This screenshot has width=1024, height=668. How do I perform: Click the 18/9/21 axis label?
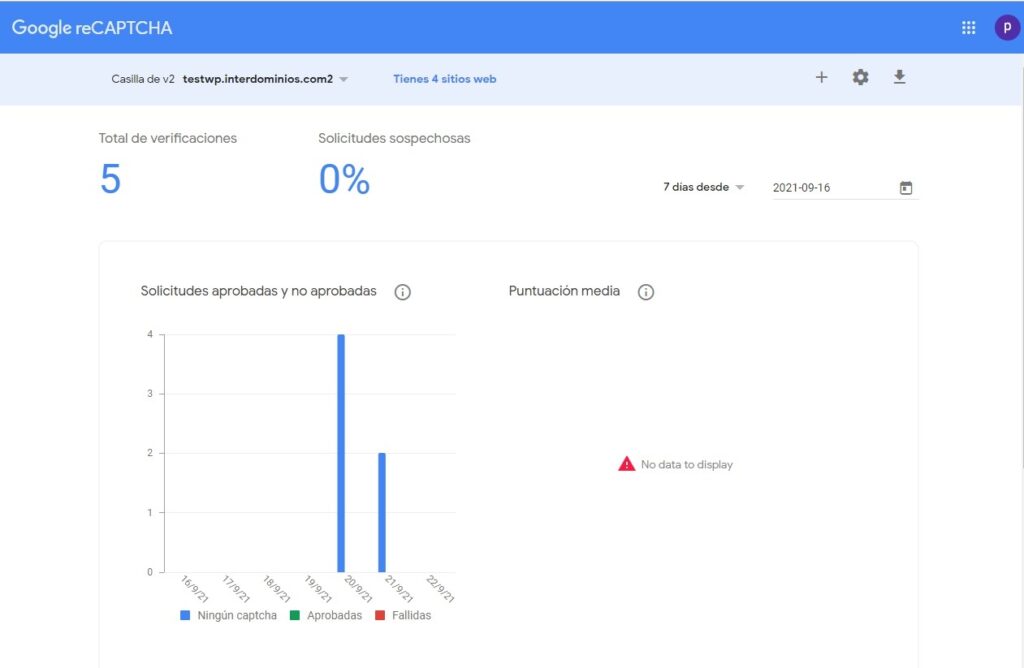click(x=276, y=588)
